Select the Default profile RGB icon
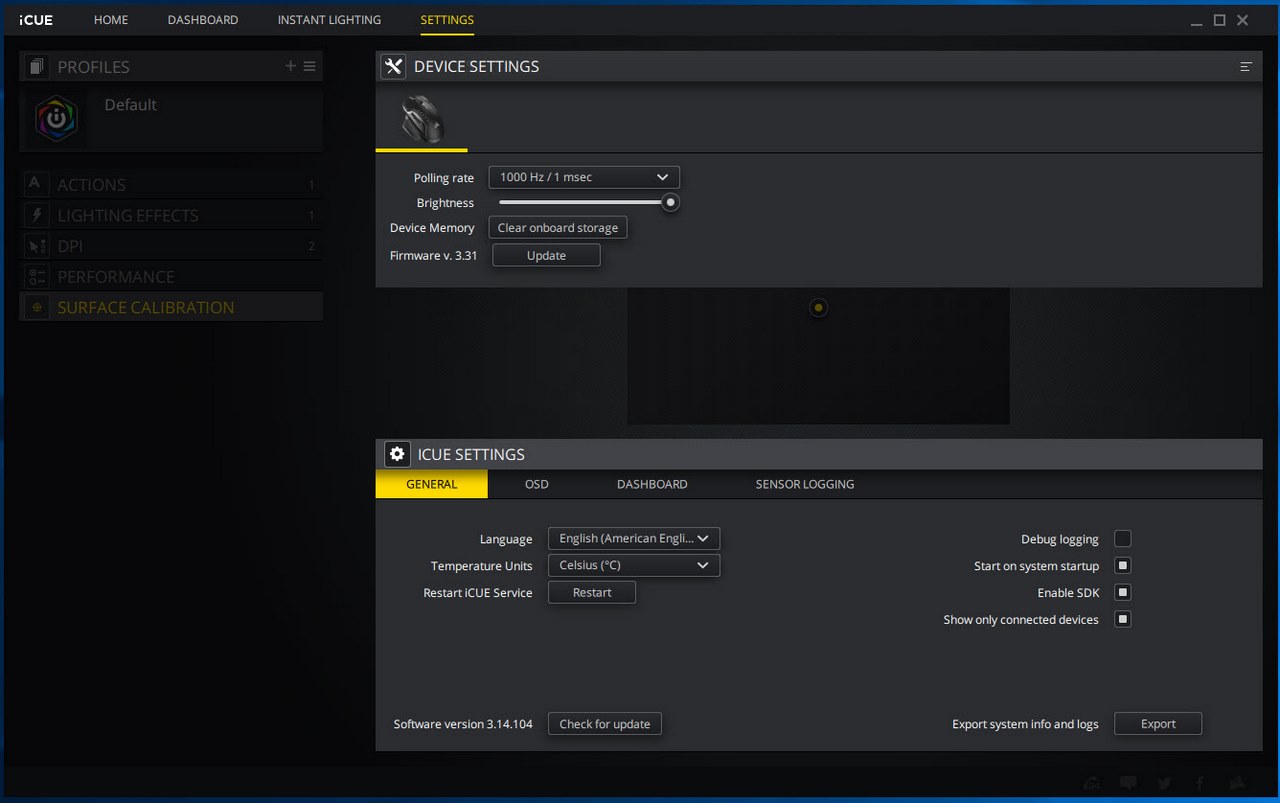 (56, 119)
